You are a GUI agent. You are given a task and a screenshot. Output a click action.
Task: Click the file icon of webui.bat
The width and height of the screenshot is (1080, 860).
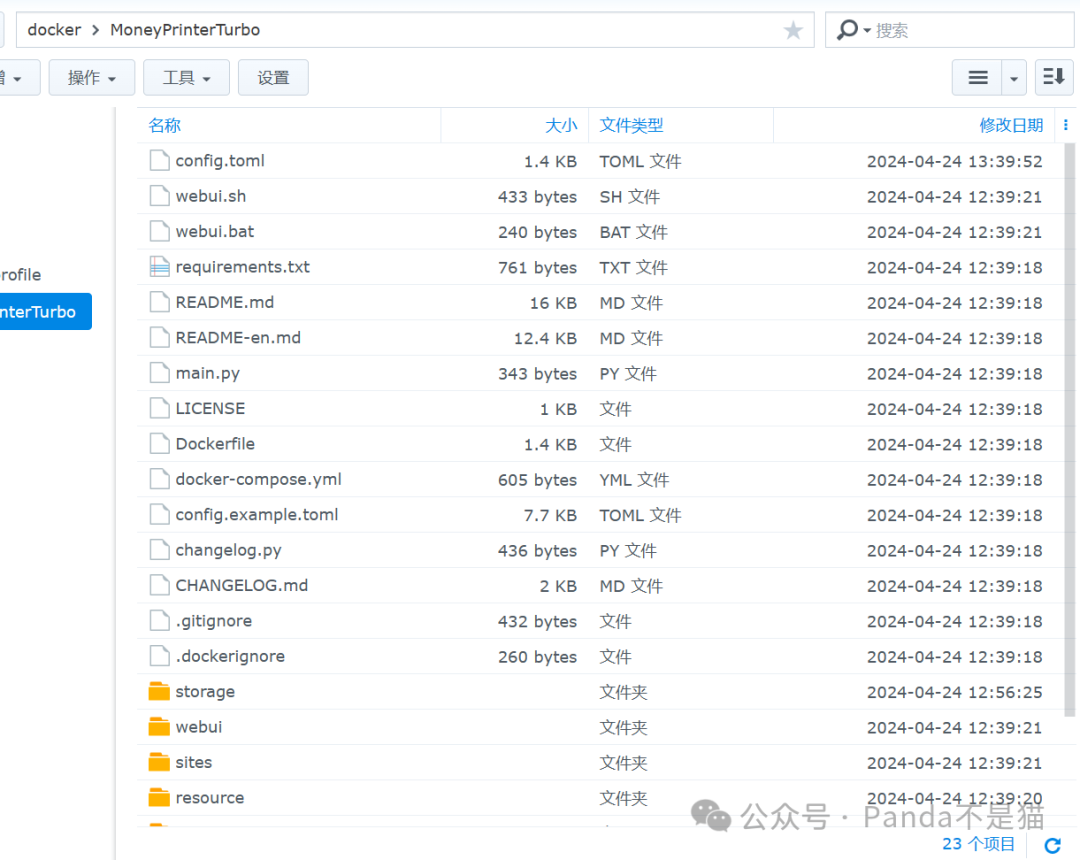159,231
